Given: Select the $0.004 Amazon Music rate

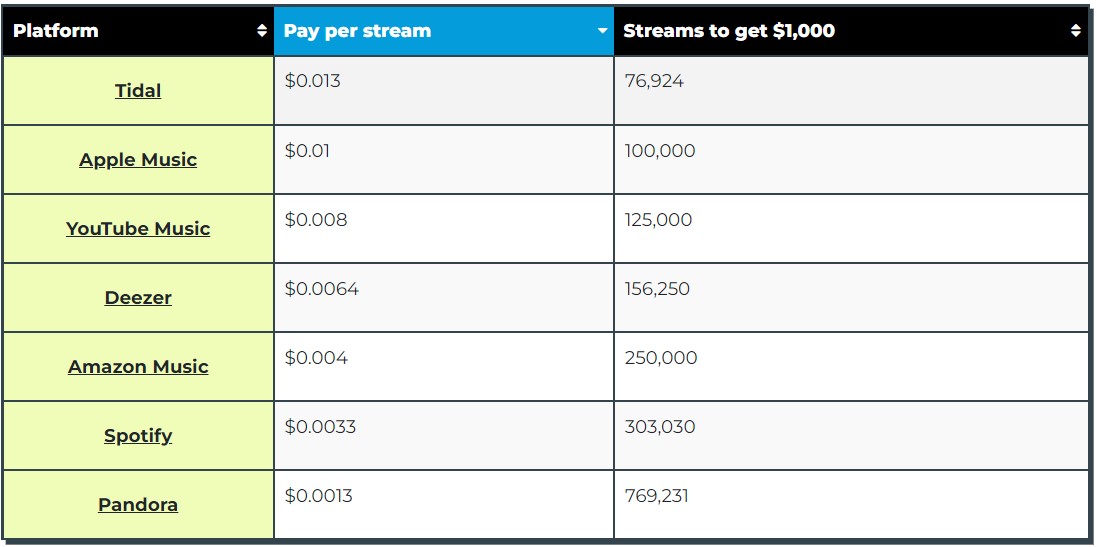Looking at the screenshot, I should pos(316,358).
